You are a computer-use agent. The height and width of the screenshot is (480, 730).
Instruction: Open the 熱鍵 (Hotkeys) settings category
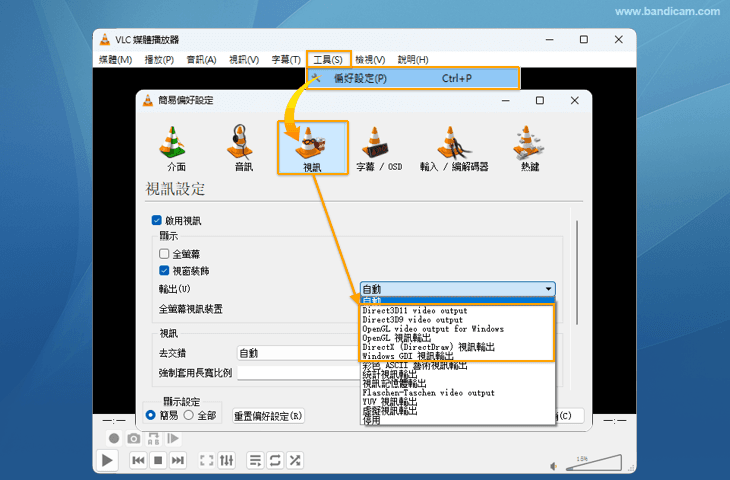(528, 149)
